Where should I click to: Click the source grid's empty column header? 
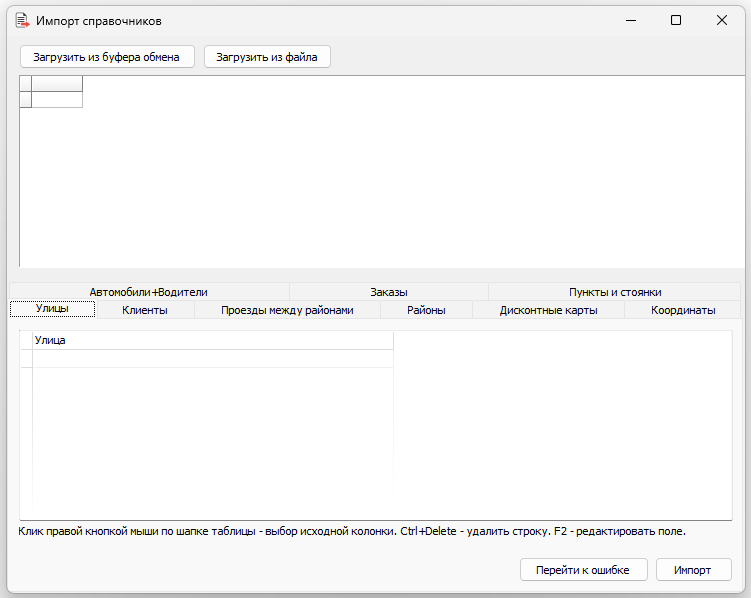(57, 84)
